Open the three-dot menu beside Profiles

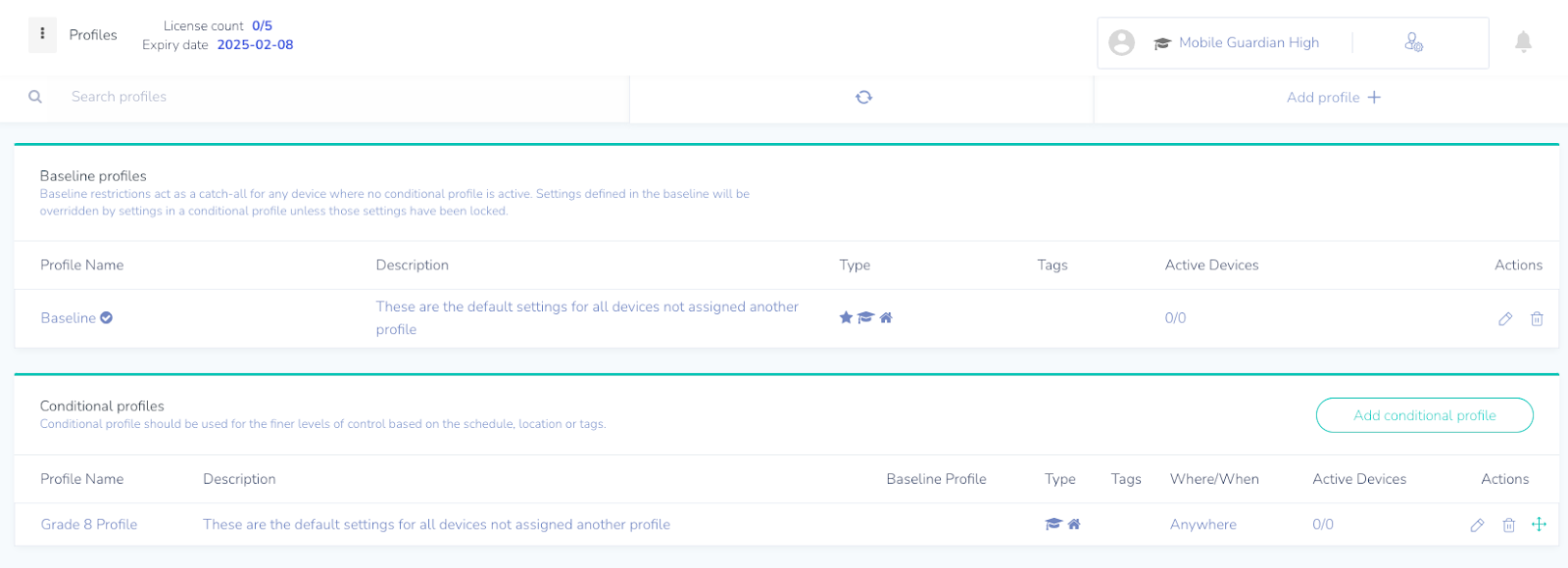click(42, 34)
